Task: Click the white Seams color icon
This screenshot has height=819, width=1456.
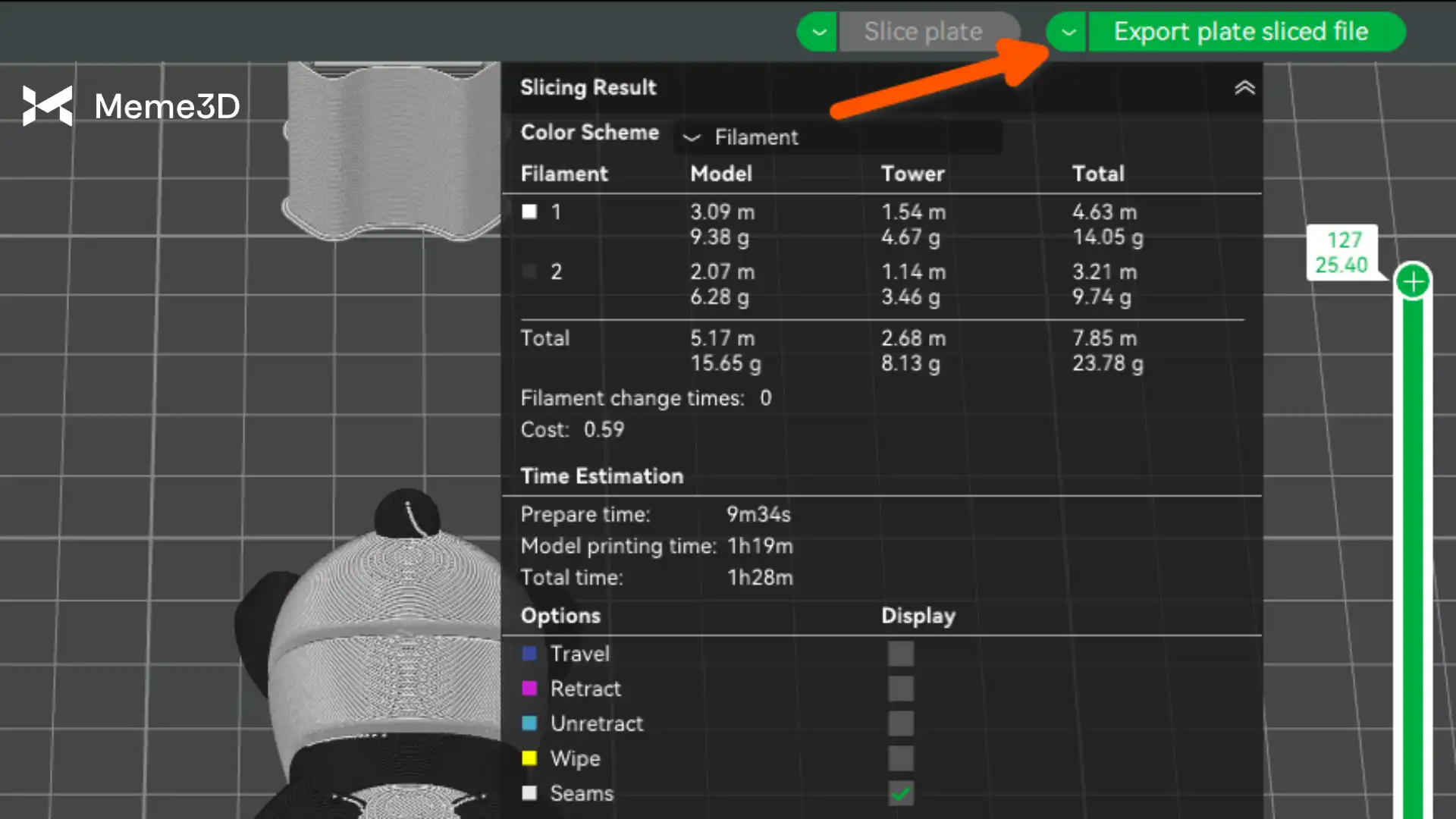Action: (x=529, y=793)
